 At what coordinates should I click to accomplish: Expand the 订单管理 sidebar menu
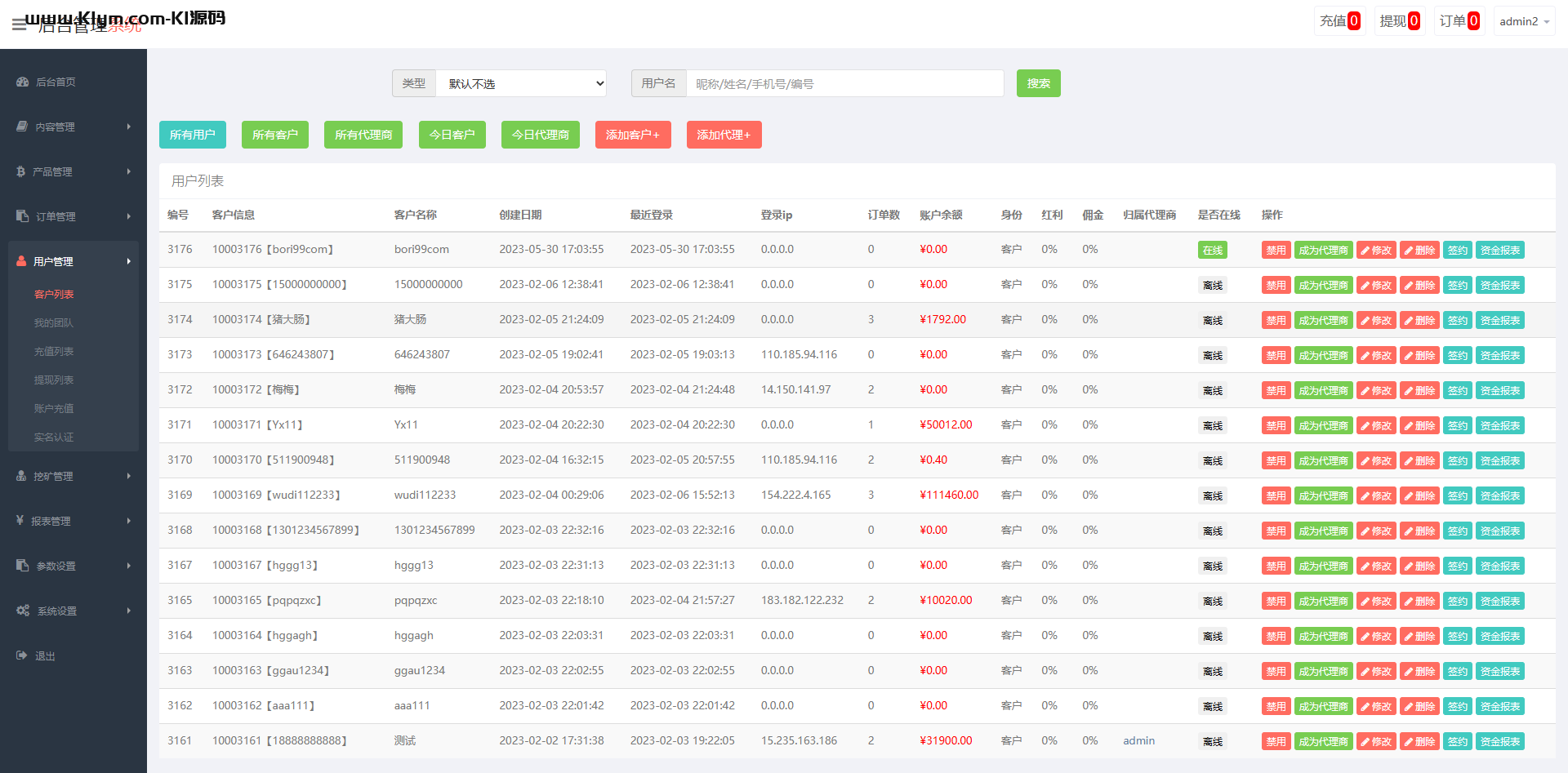(x=73, y=216)
